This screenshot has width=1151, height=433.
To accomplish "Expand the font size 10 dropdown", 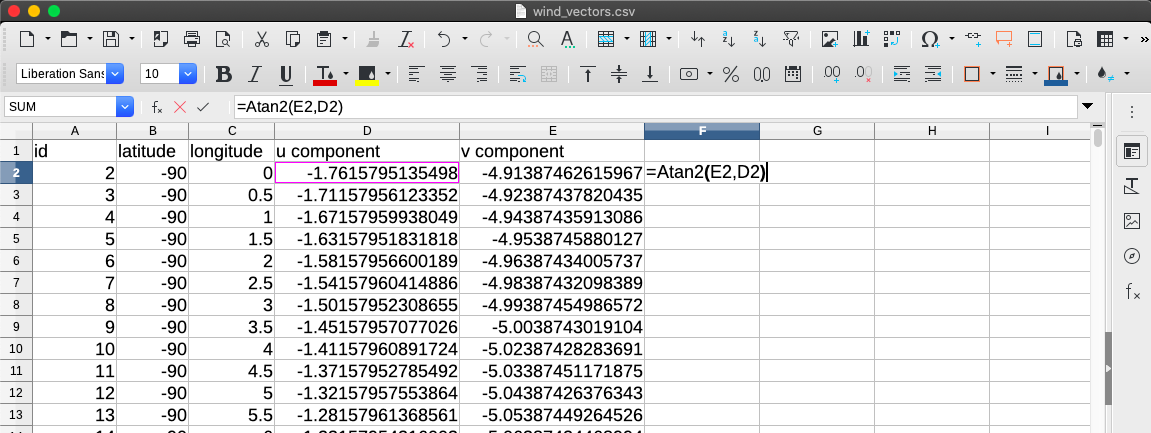I will (x=187, y=74).
